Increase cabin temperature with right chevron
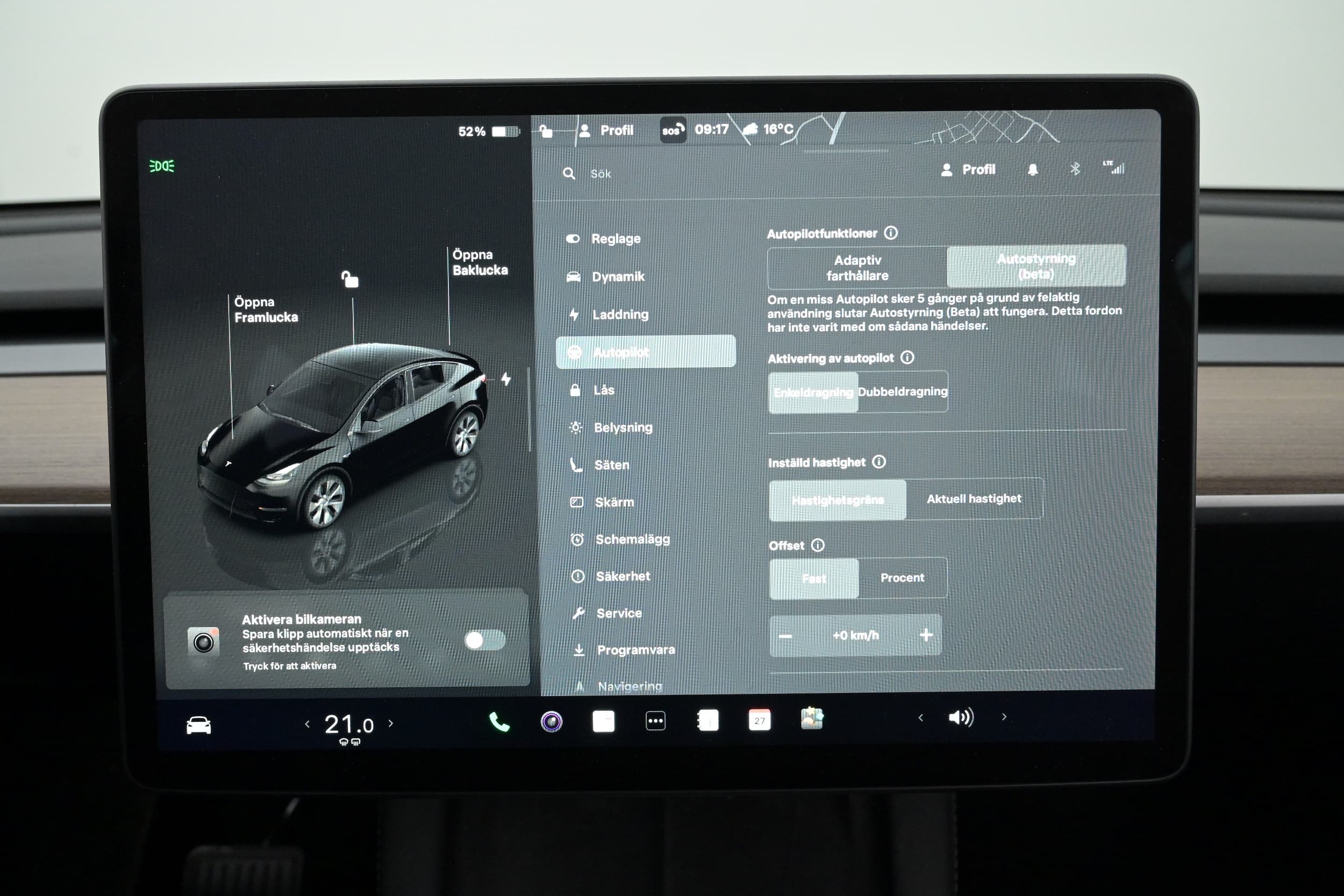 [391, 723]
